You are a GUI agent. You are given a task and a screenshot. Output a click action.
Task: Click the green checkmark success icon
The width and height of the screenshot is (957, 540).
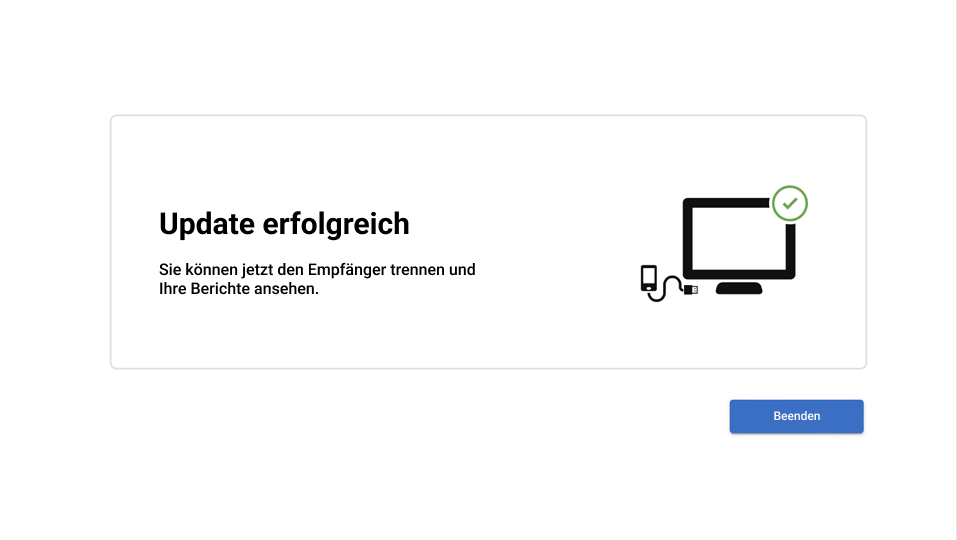[x=790, y=203]
